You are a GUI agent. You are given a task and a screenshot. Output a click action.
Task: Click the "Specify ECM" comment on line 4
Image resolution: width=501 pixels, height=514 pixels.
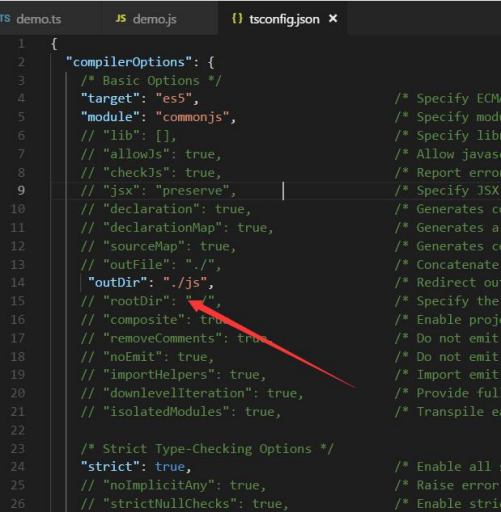[447, 99]
